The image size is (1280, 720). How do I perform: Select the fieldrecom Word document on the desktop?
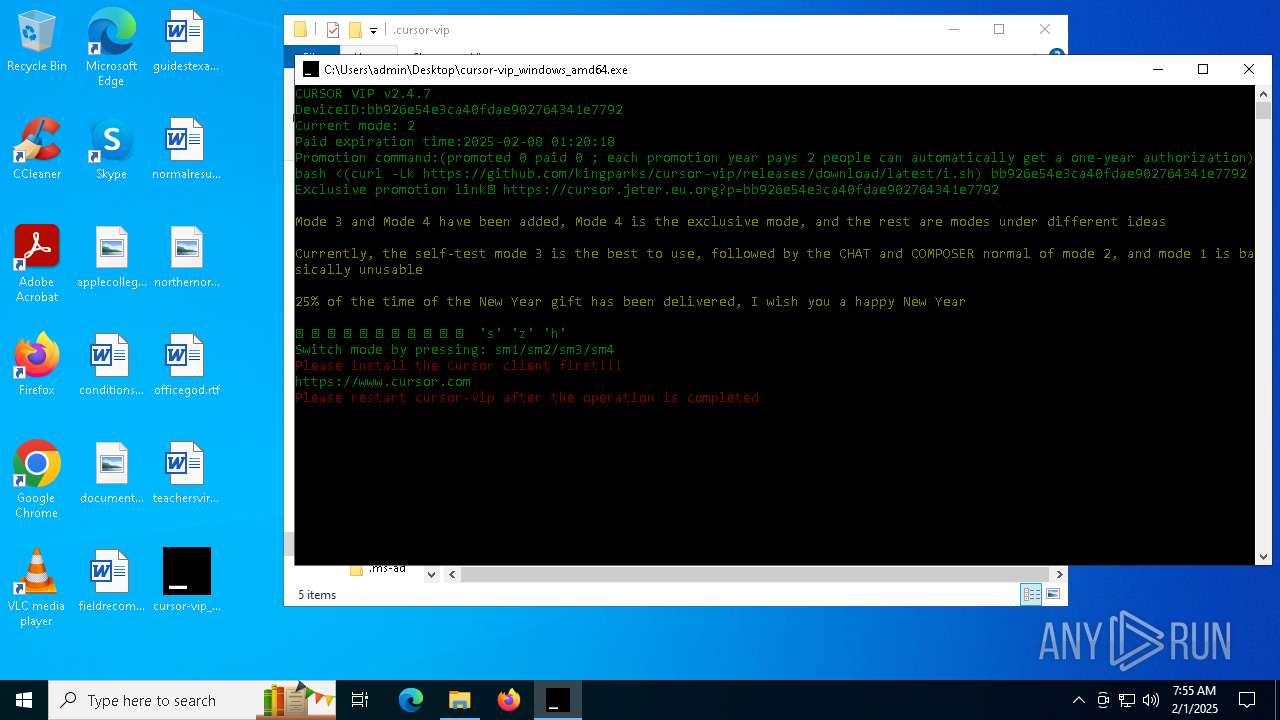click(111, 582)
